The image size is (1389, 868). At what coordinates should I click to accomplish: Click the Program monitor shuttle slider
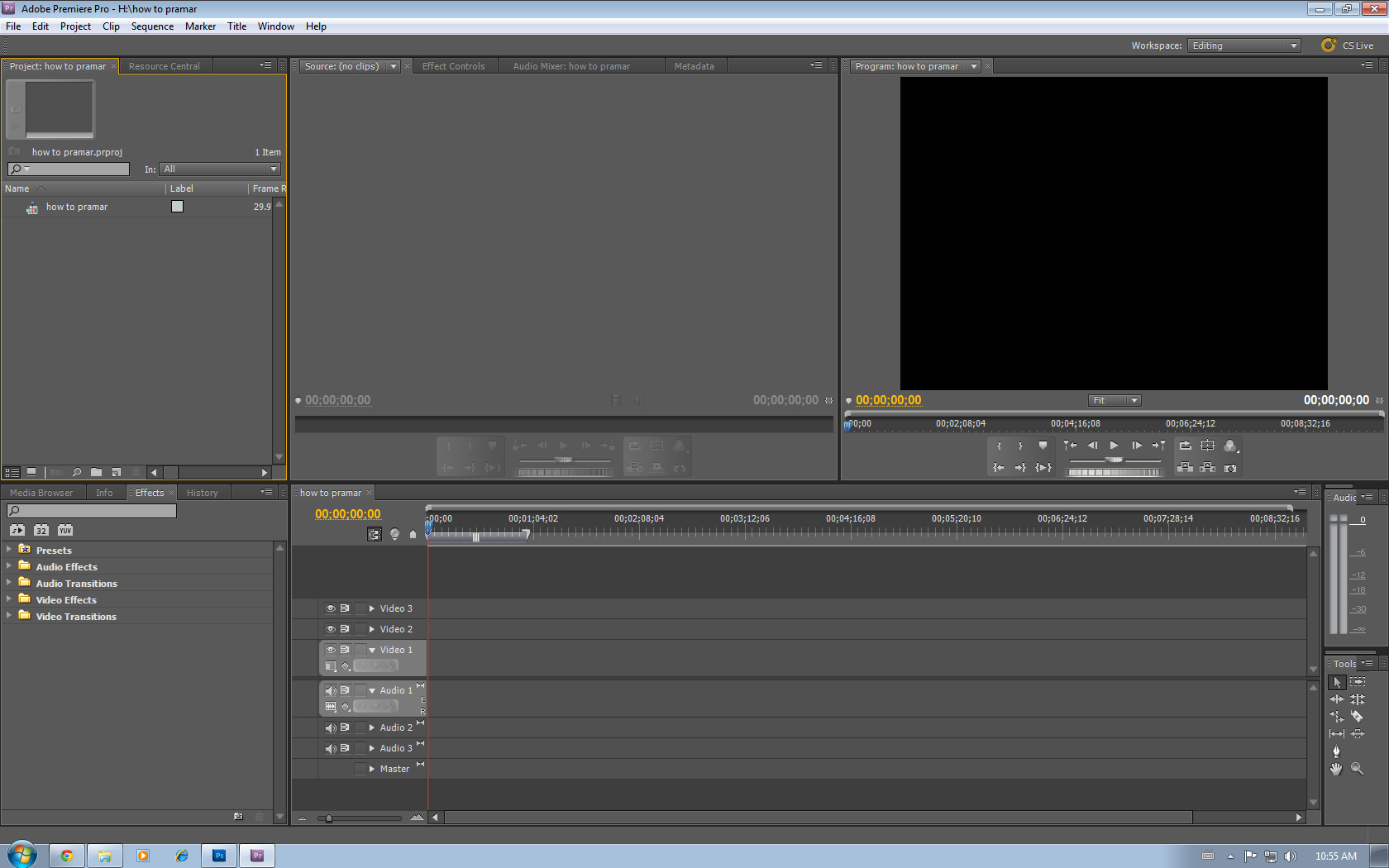click(1115, 460)
